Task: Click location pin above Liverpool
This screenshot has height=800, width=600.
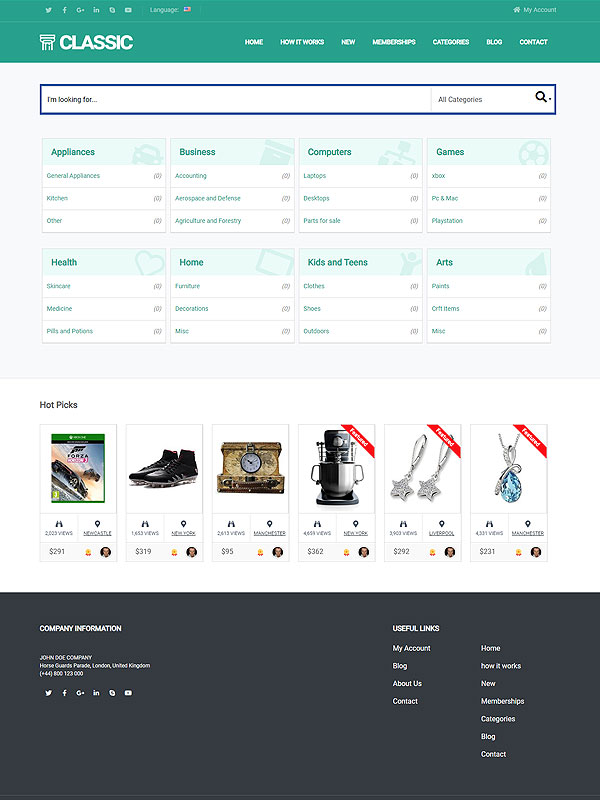Action: pyautogui.click(x=442, y=524)
